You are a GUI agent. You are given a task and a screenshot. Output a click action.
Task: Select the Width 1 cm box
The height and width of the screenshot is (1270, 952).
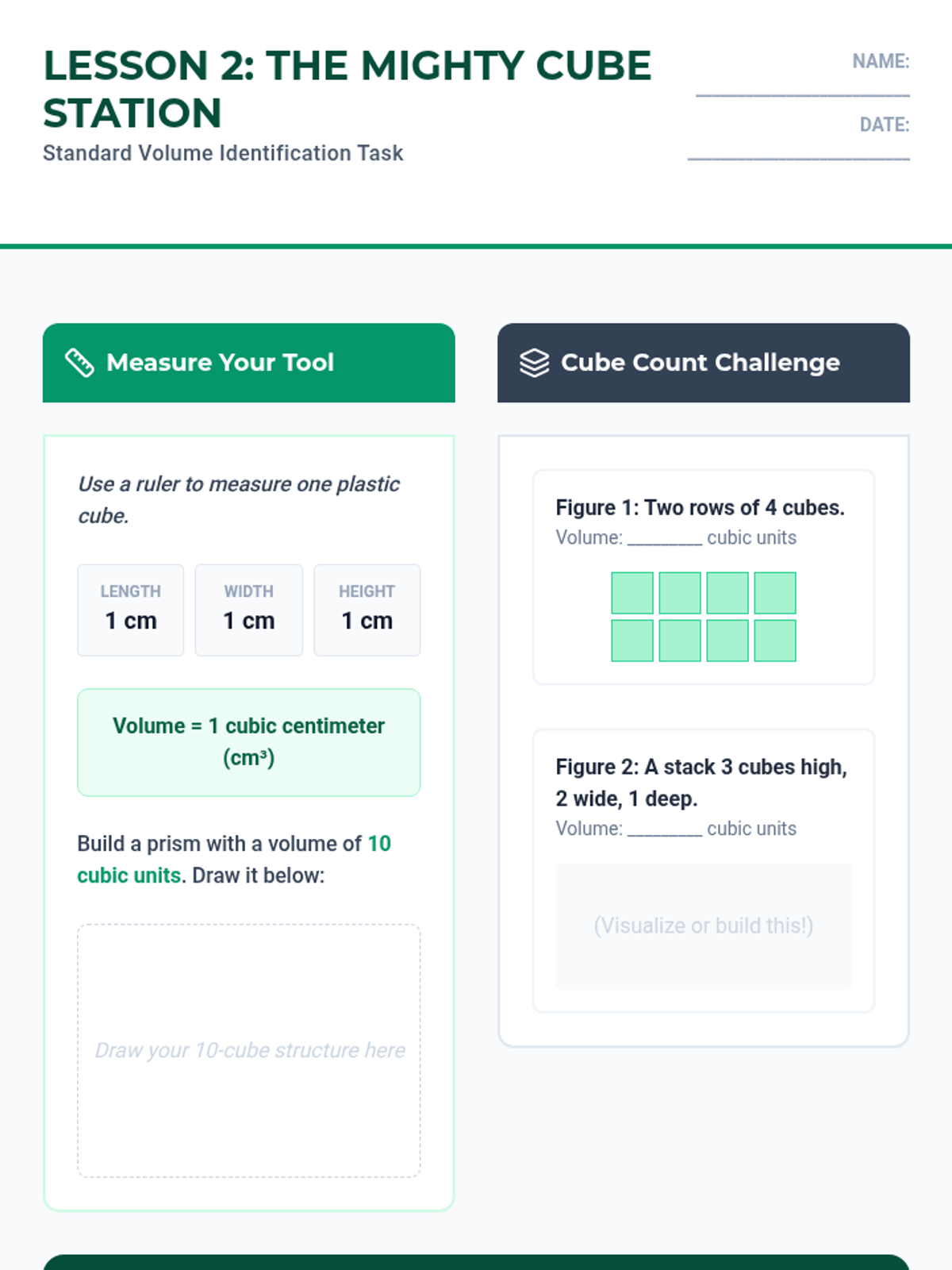[x=249, y=610]
